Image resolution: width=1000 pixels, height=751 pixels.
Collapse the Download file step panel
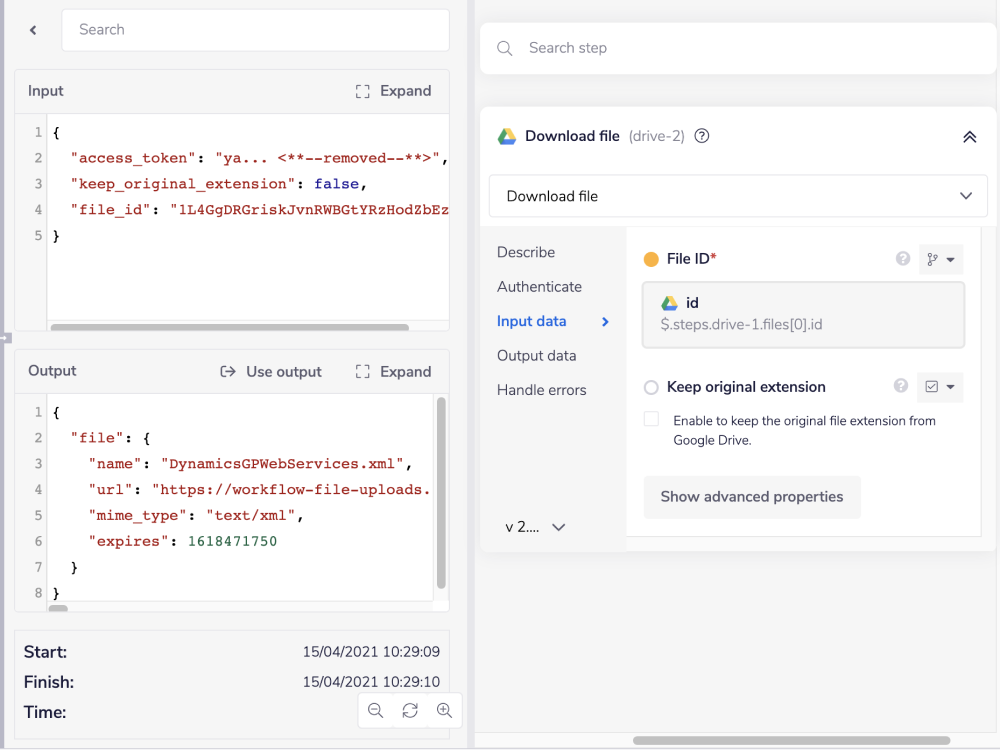click(969, 136)
